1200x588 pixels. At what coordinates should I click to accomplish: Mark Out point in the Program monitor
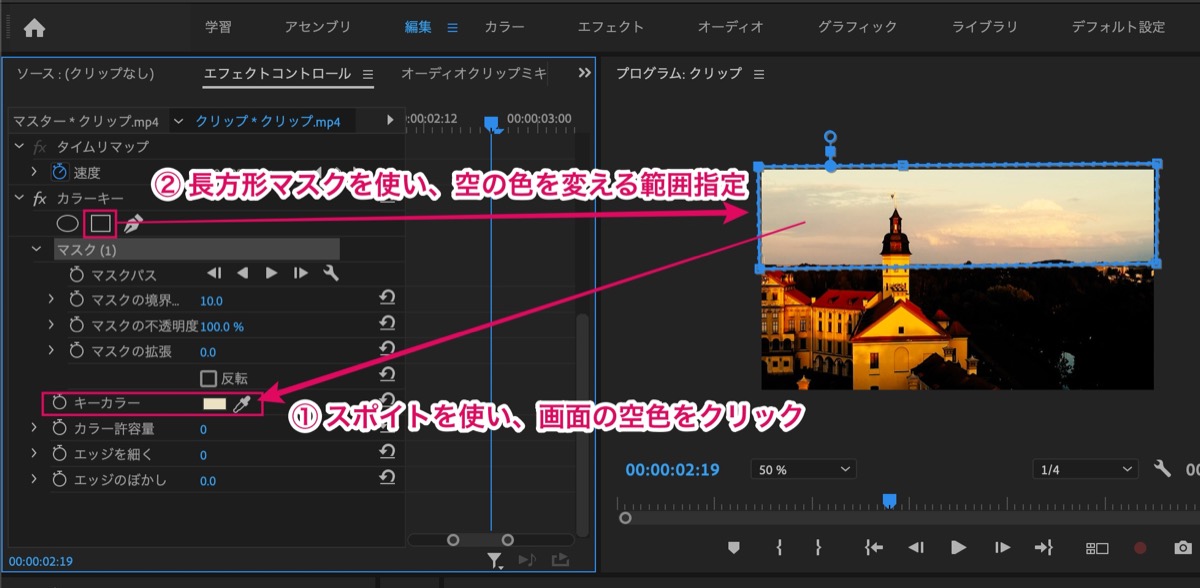pyautogui.click(x=818, y=547)
